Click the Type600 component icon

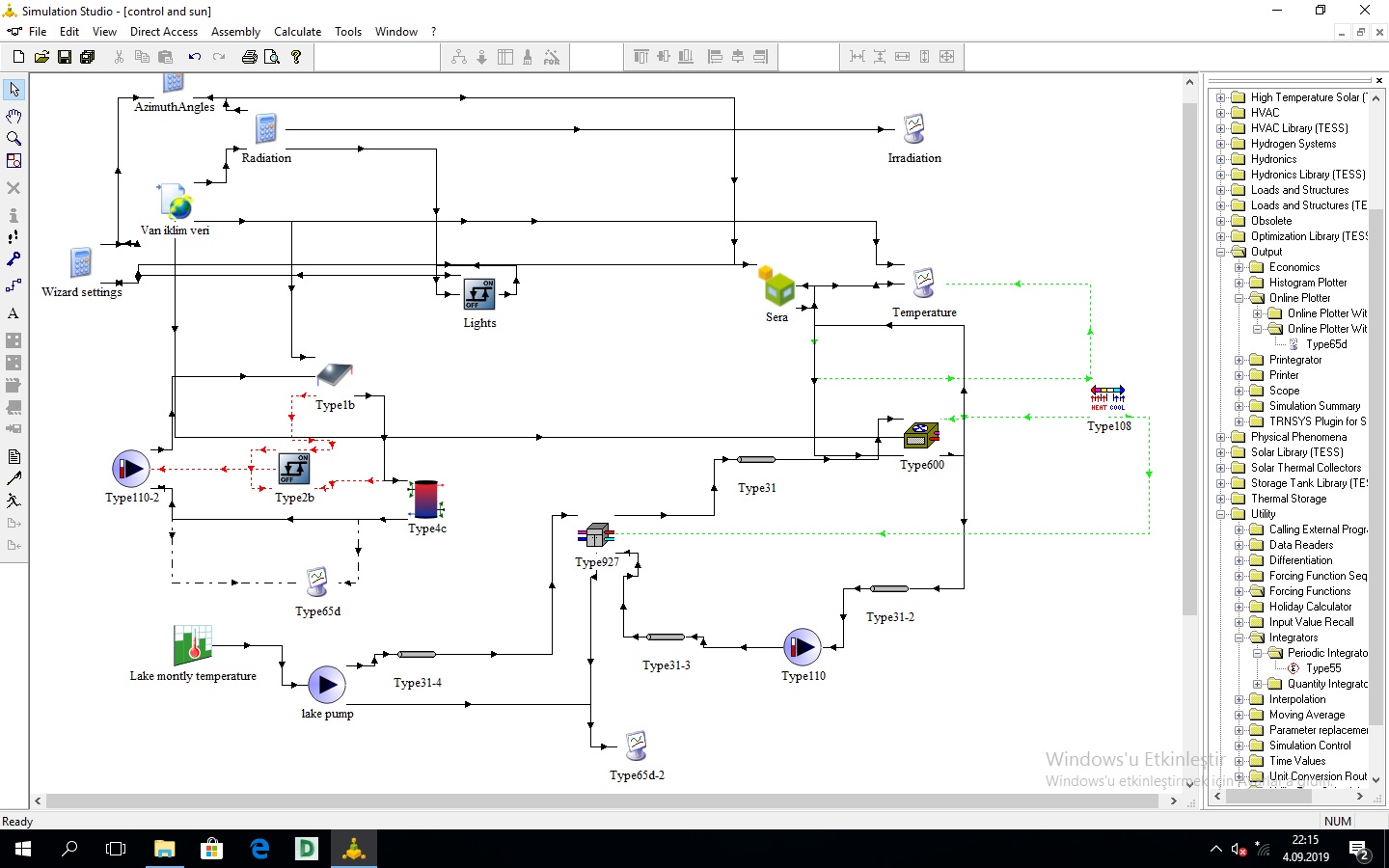click(x=921, y=436)
